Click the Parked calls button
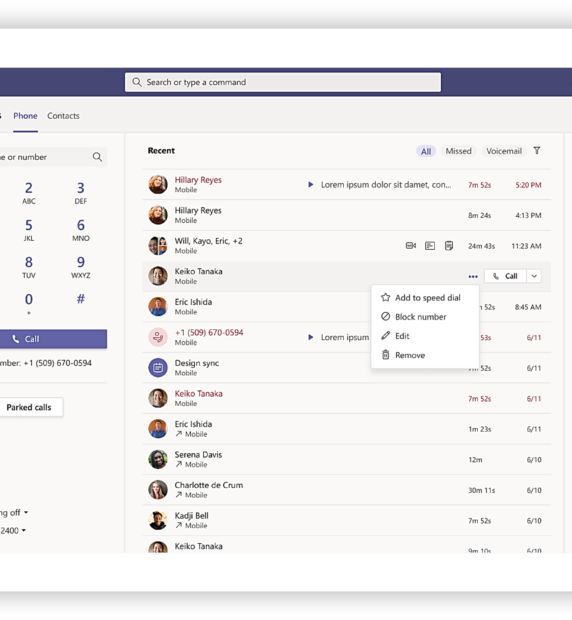The height and width of the screenshot is (620, 572). 29,407
